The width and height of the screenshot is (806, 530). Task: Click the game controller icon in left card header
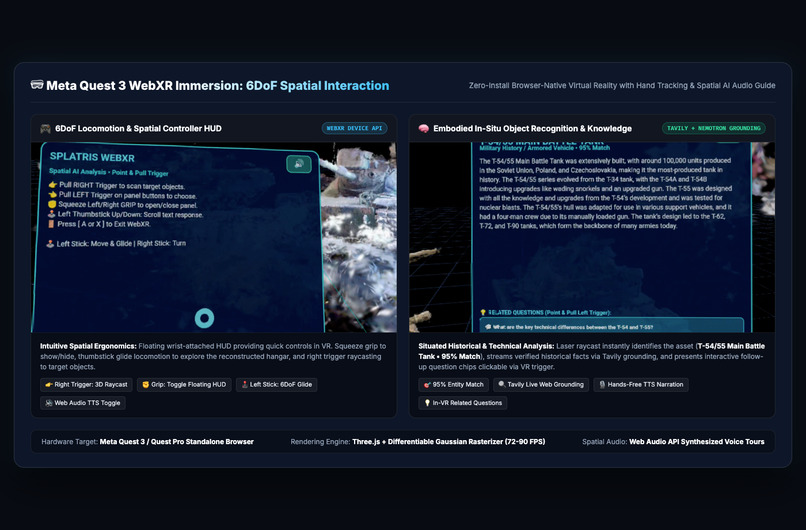point(46,129)
